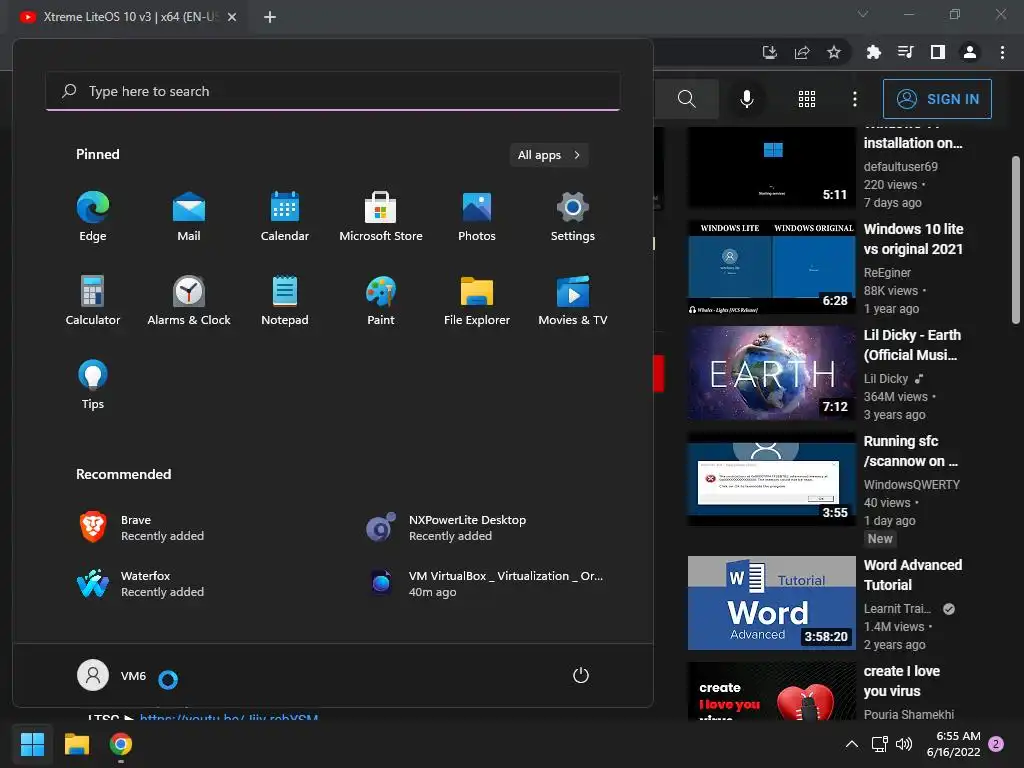
Task: Toggle Chrome side panel
Action: (937, 52)
